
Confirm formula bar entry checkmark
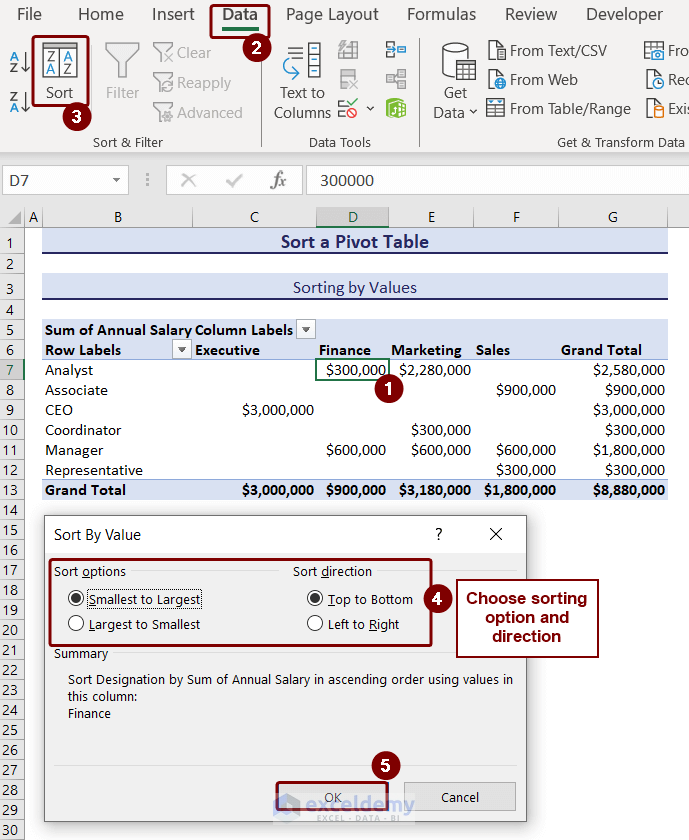tap(234, 180)
